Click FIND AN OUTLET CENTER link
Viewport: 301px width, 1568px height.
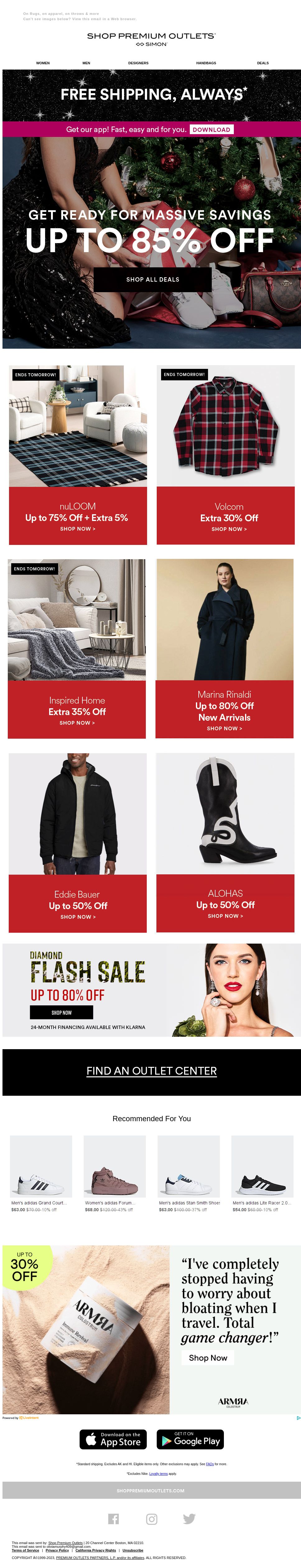152,1071
